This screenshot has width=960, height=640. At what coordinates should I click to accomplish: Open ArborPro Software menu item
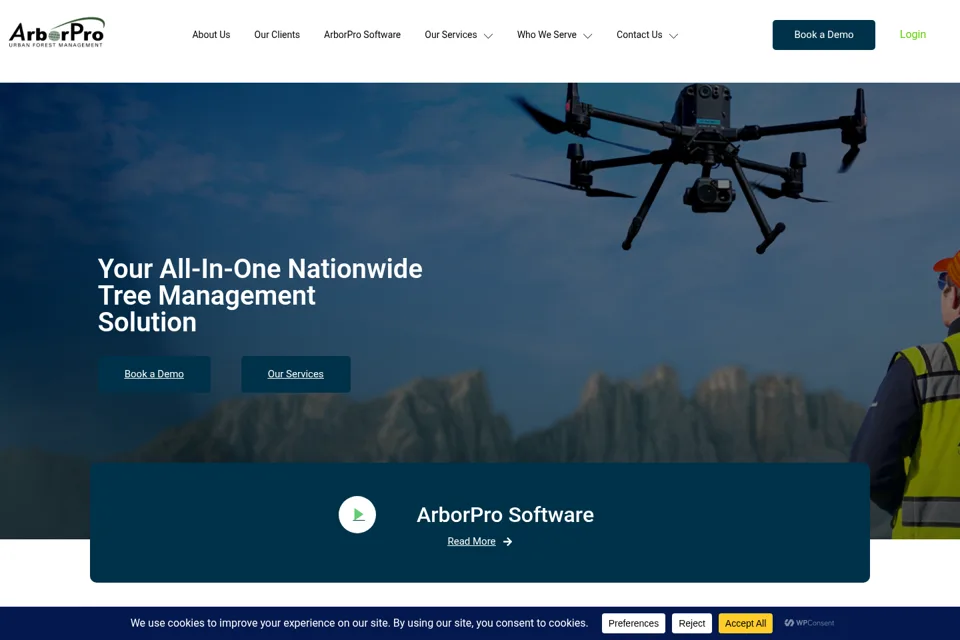point(362,35)
